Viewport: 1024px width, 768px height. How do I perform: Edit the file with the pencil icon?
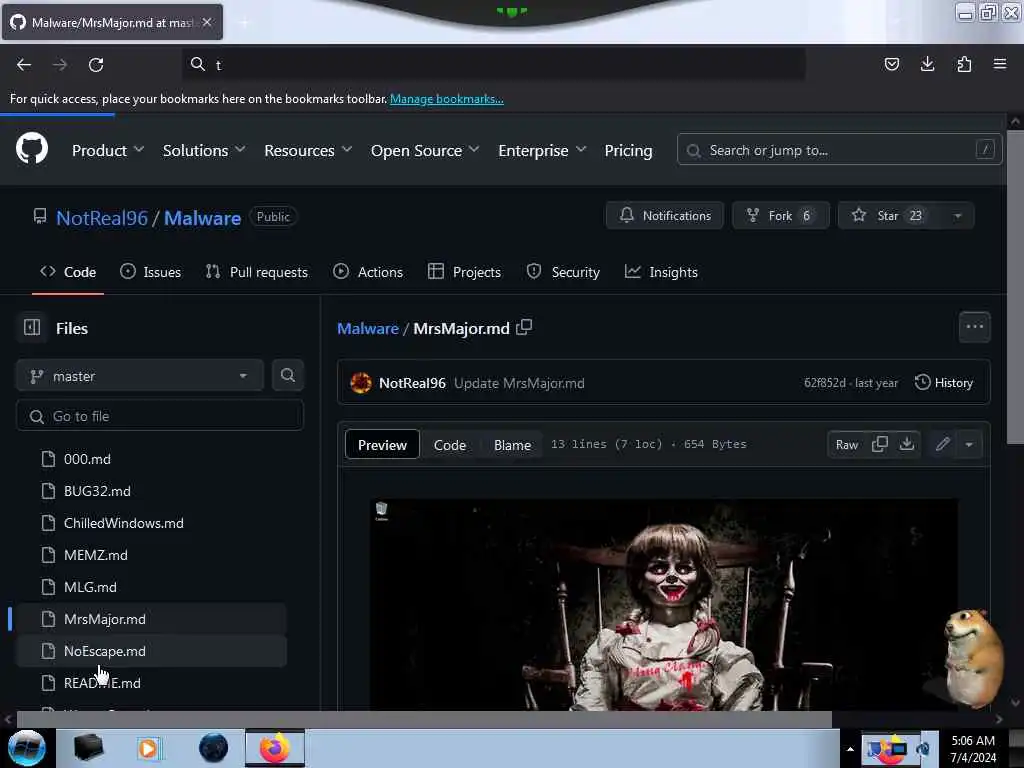click(x=942, y=444)
